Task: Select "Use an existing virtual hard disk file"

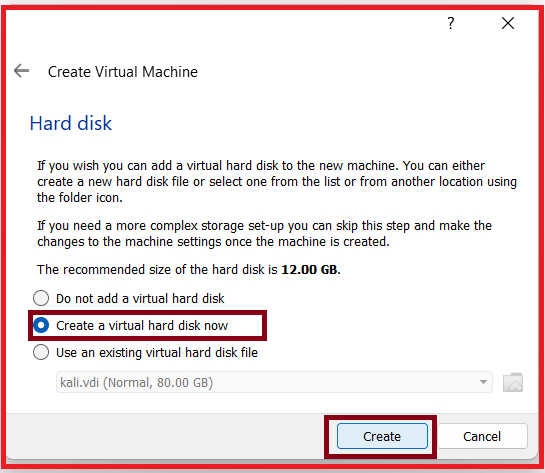Action: click(x=145, y=352)
